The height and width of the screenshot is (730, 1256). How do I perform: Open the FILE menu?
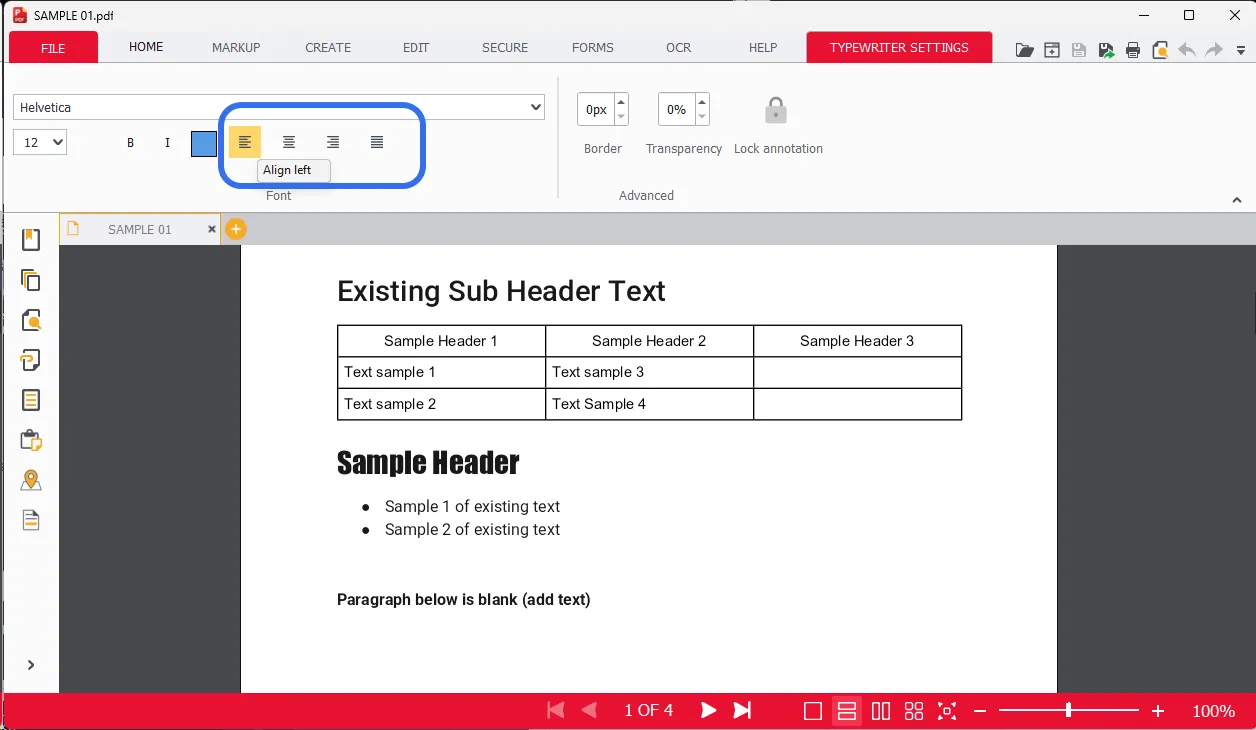tap(53, 47)
